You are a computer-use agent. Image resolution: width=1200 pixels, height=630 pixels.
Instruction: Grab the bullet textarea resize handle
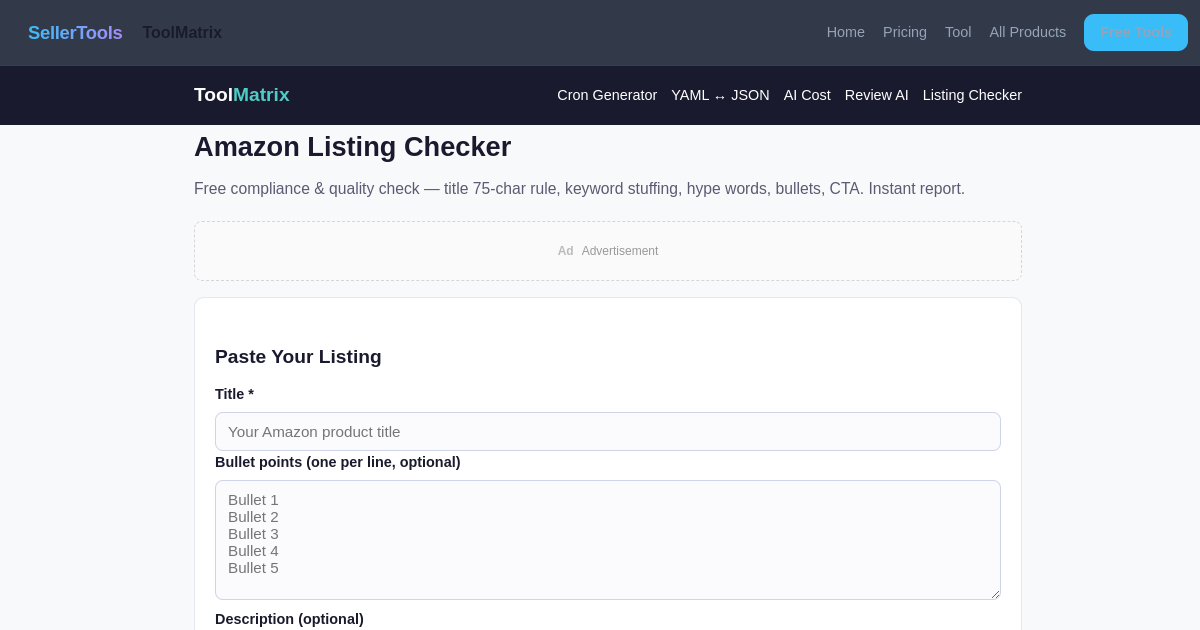[994, 593]
